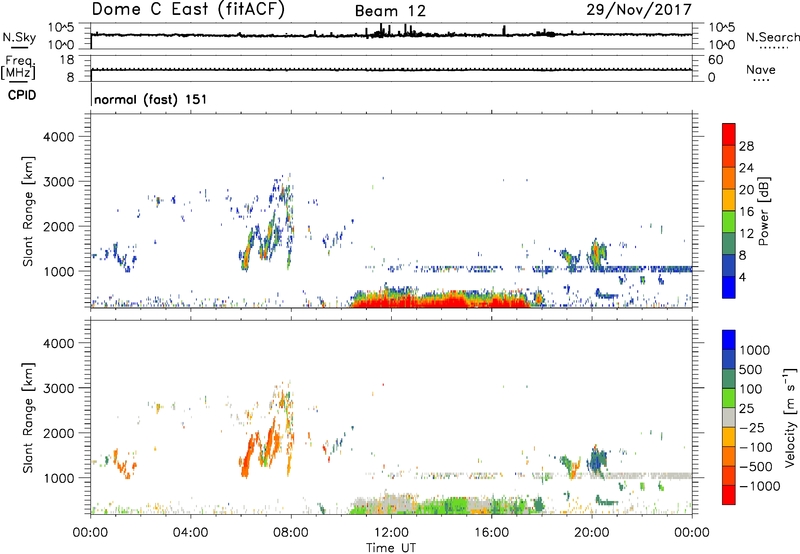The height and width of the screenshot is (554, 800).
Task: Click the 'CPID' label
Action: [22, 95]
